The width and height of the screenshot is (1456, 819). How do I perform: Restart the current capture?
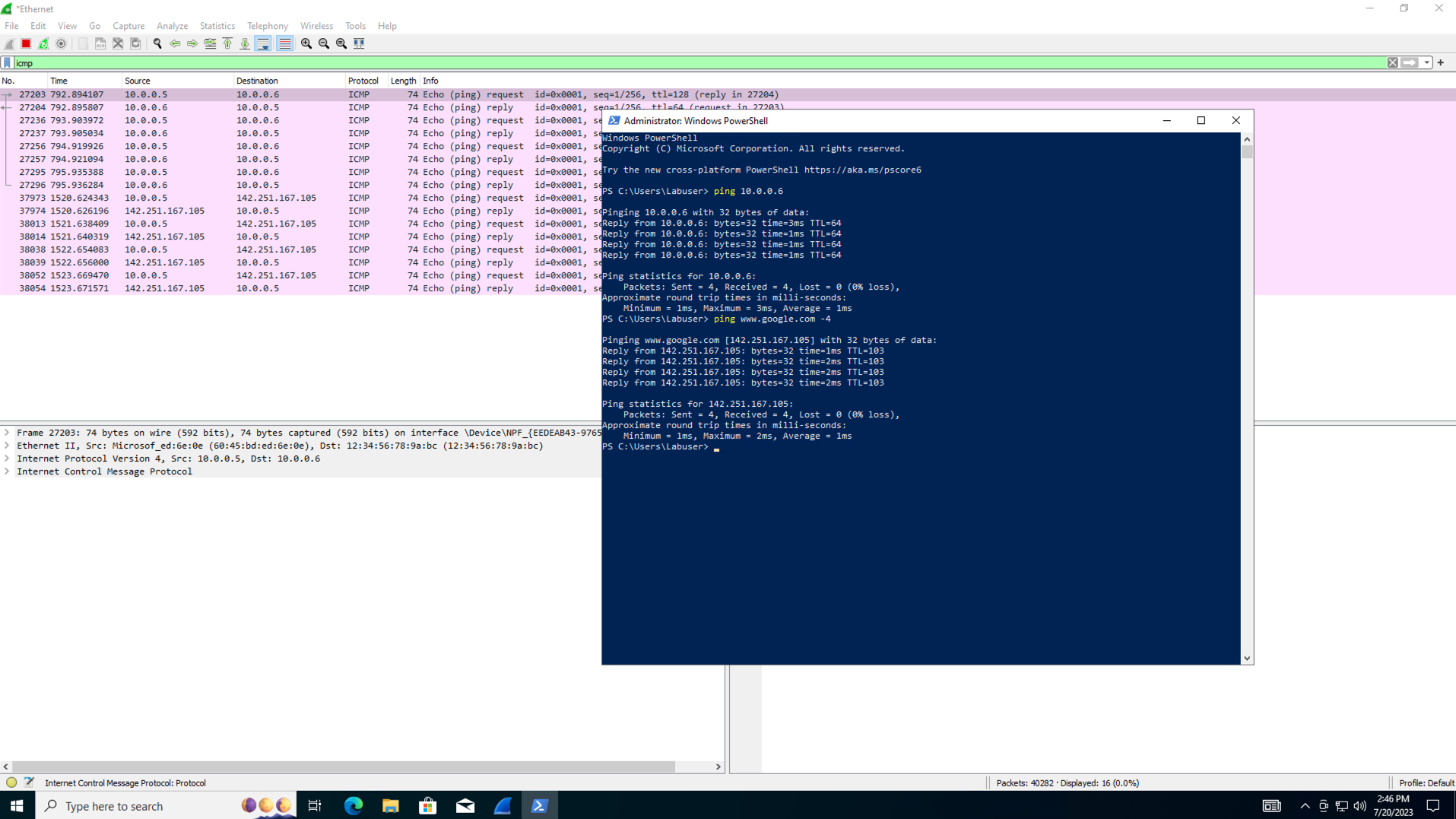pyautogui.click(x=43, y=43)
